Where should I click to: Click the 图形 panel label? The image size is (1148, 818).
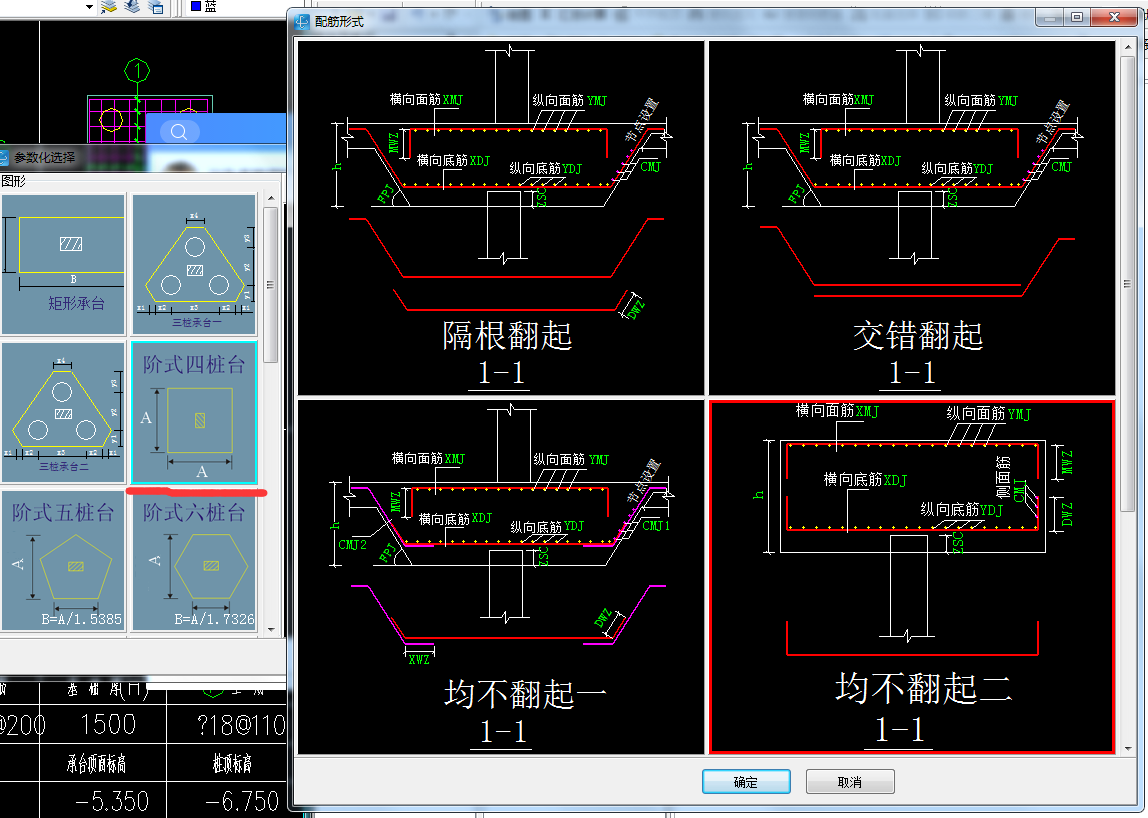coord(12,181)
